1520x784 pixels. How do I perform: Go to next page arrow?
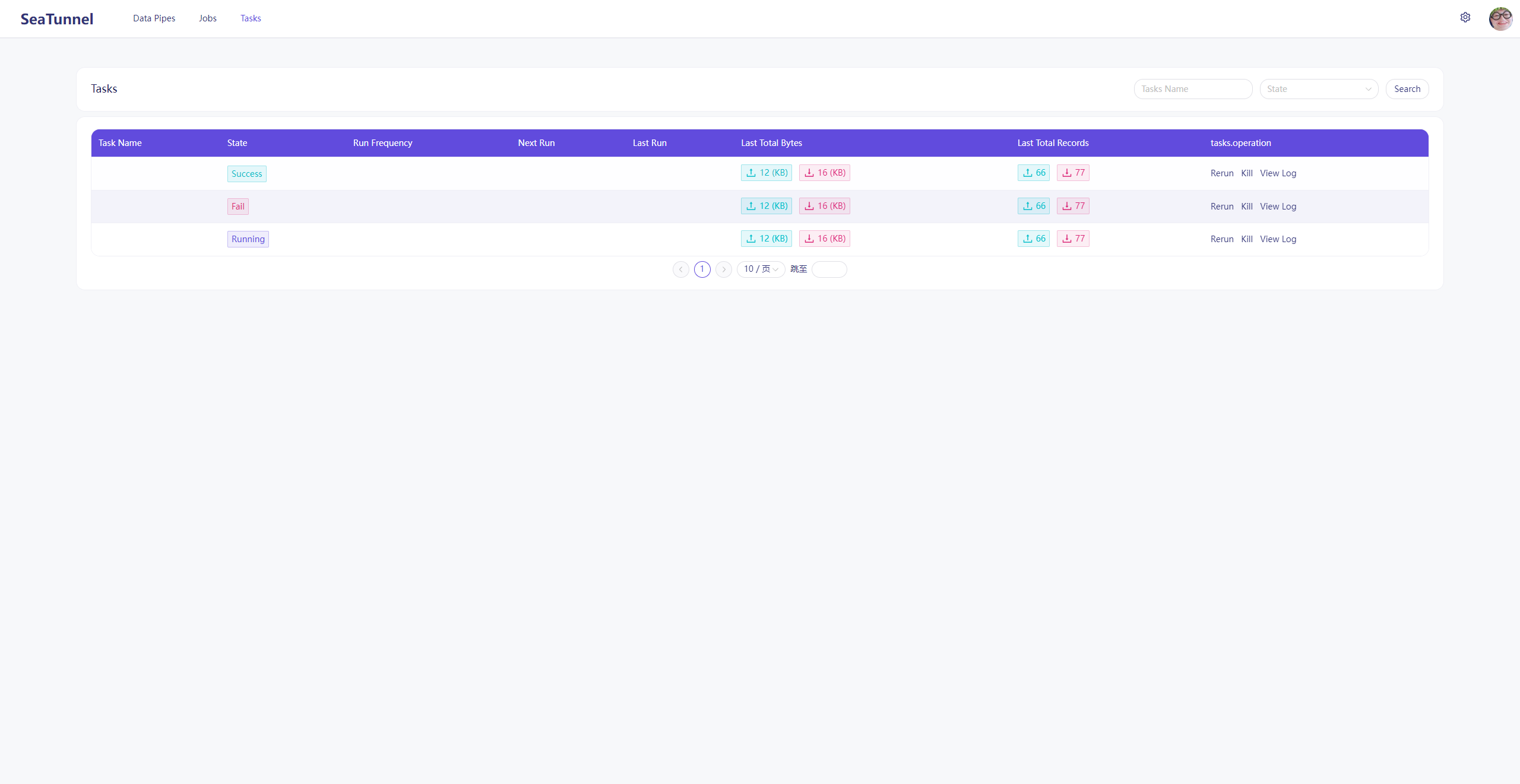tap(723, 269)
